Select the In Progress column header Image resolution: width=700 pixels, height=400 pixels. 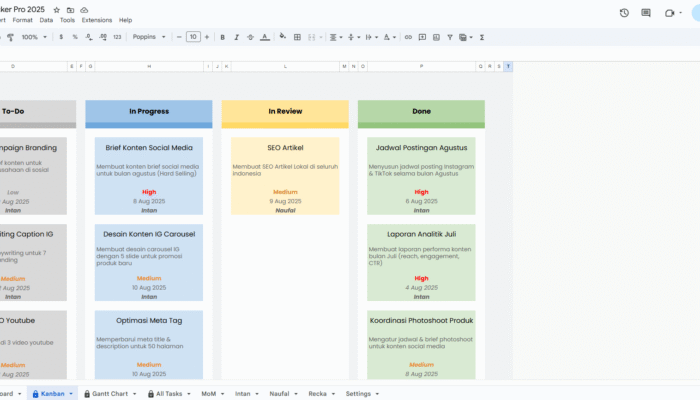149,112
